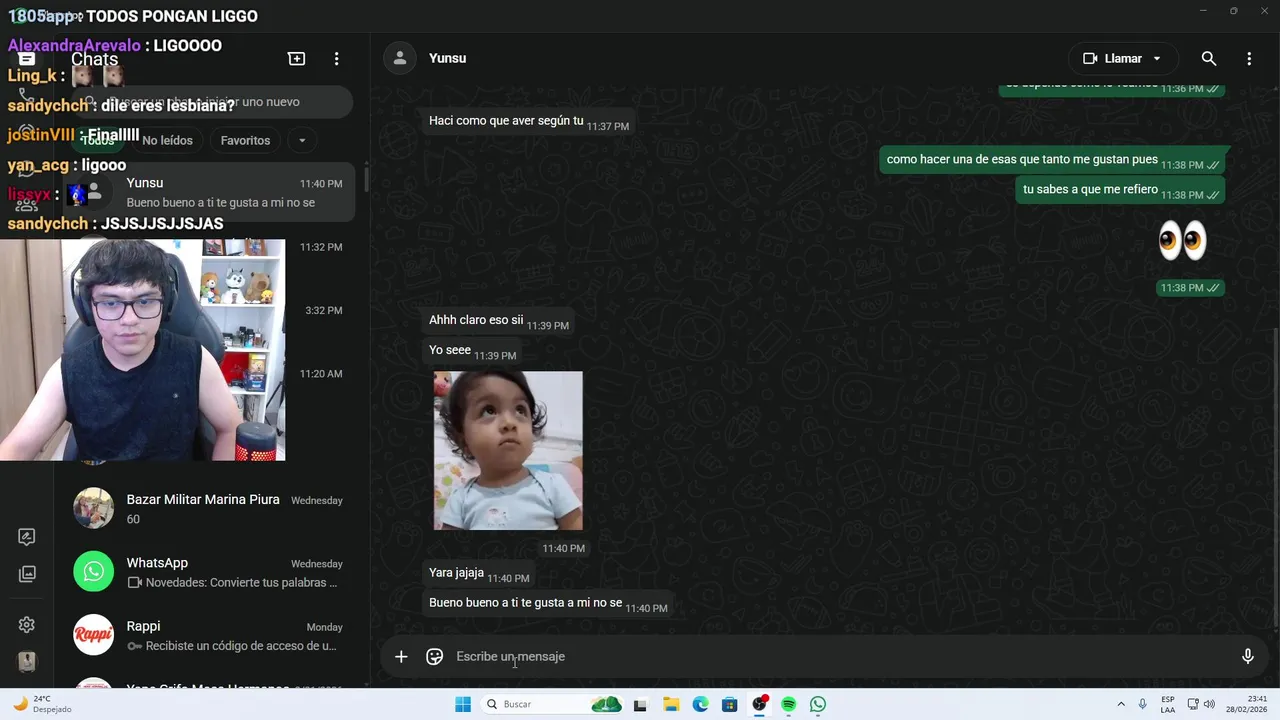The width and height of the screenshot is (1280, 720).
Task: Open the Bazar Militar Marina Piura chat
Action: point(212,508)
